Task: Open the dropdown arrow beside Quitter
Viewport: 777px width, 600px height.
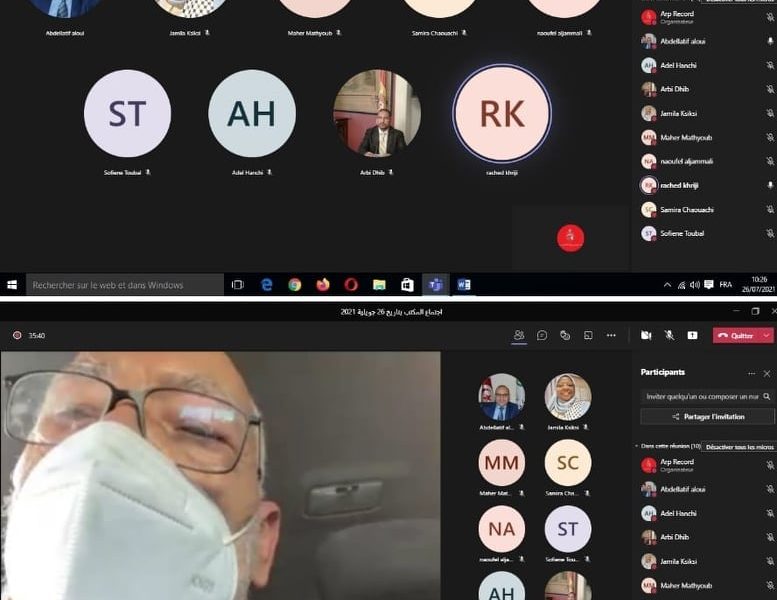Action: coord(767,335)
